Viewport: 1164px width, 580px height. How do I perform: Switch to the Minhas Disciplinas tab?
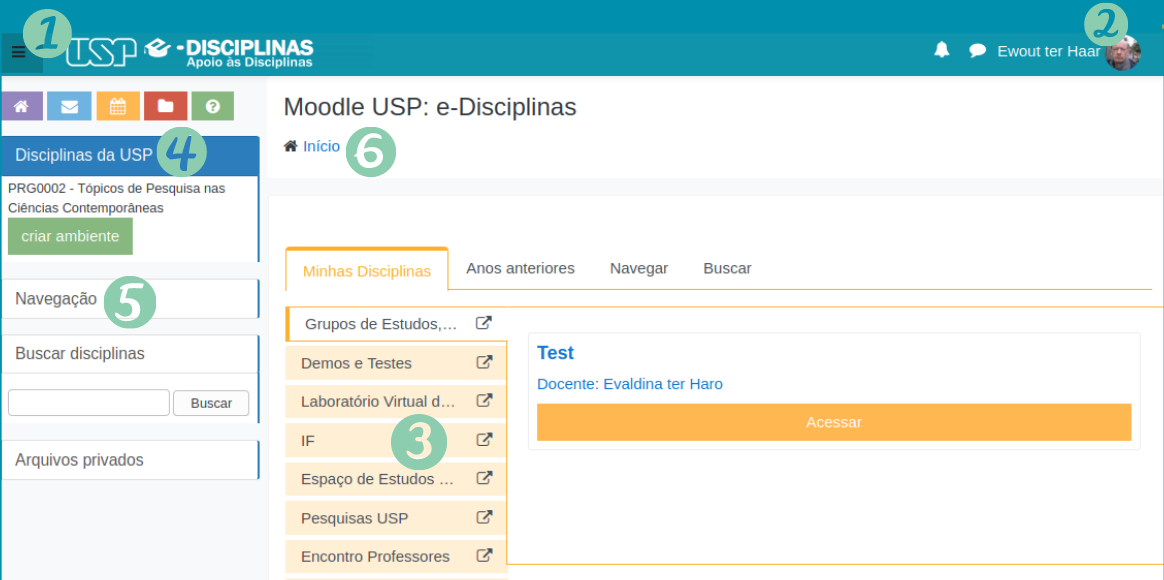(367, 270)
